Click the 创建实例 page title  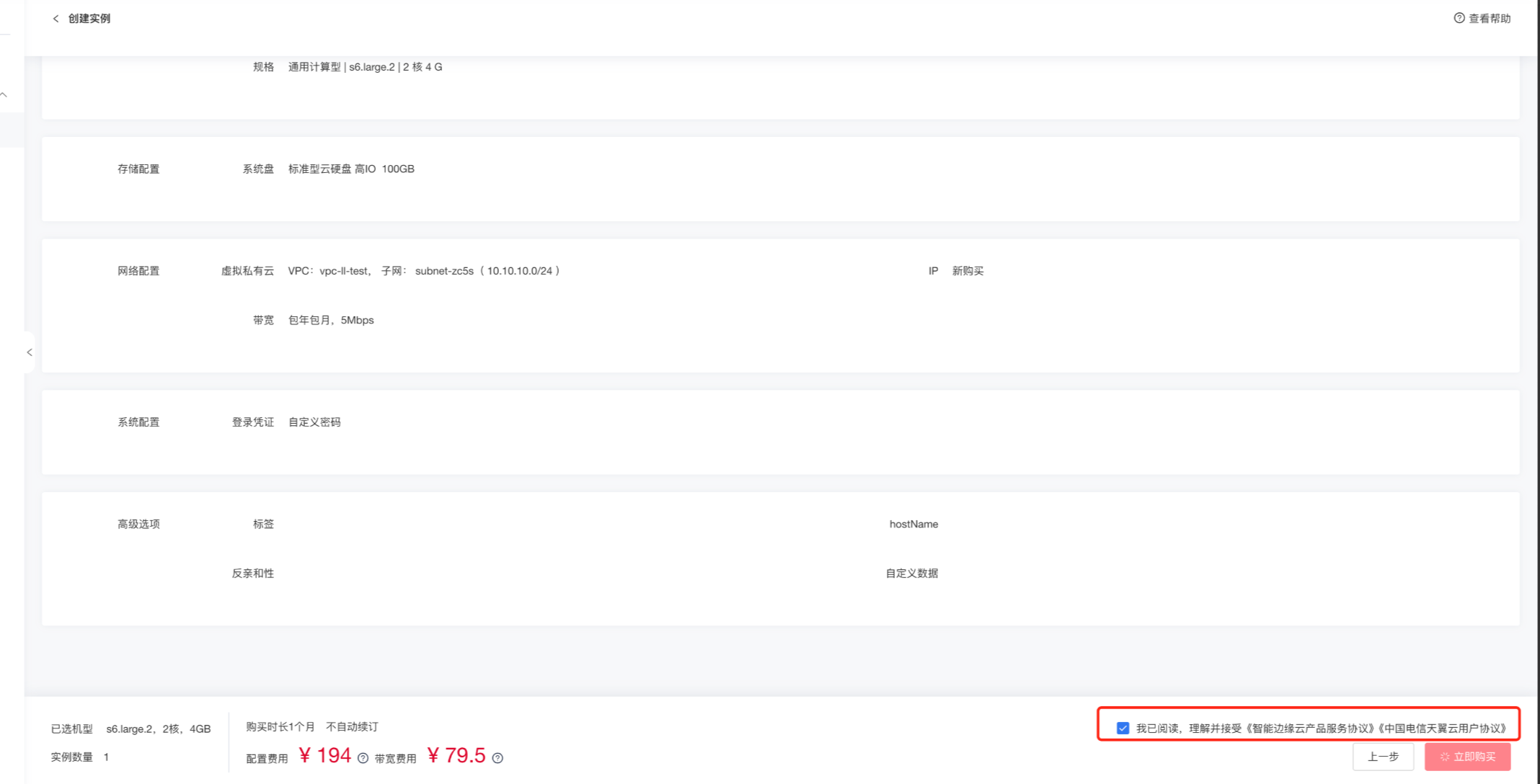coord(89,19)
